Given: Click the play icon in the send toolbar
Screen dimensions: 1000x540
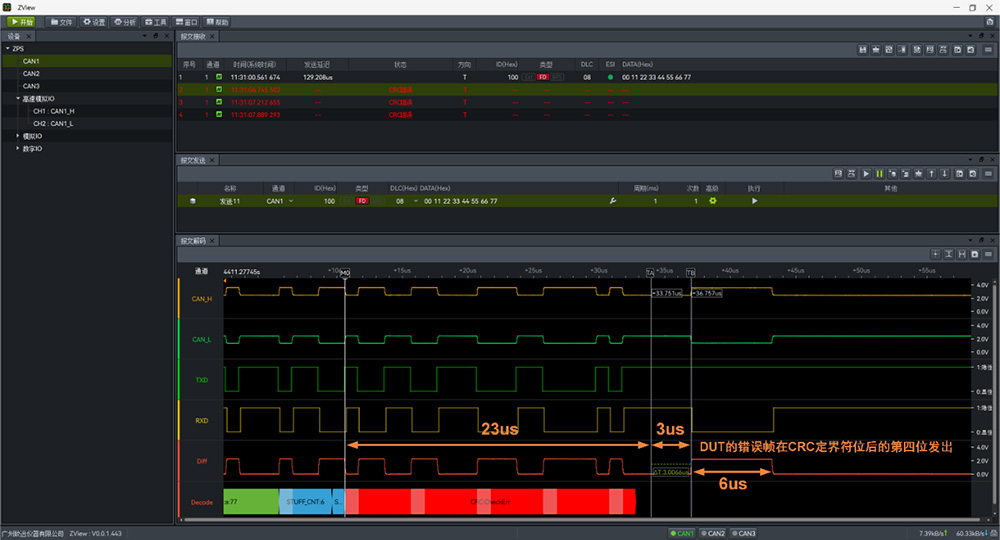Looking at the screenshot, I should click(x=866, y=174).
